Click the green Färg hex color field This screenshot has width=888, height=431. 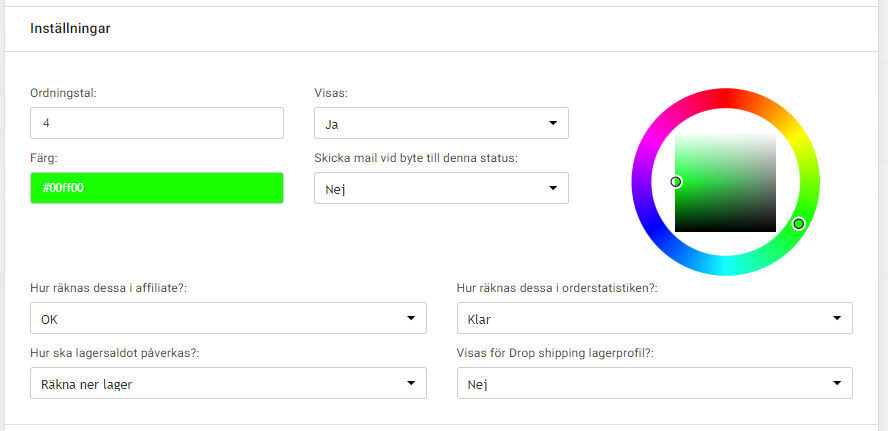coord(156,188)
